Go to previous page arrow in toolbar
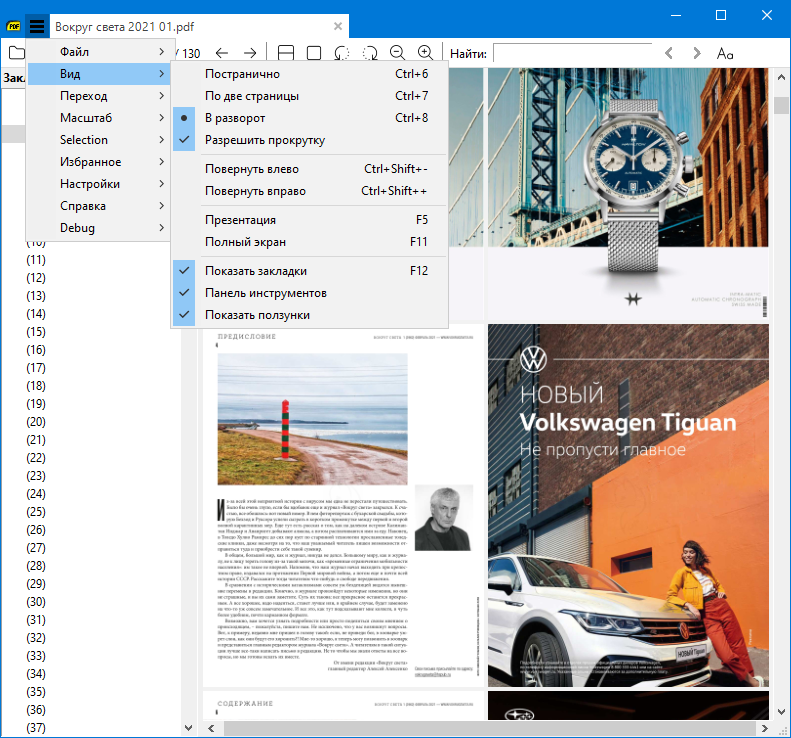 coord(221,52)
